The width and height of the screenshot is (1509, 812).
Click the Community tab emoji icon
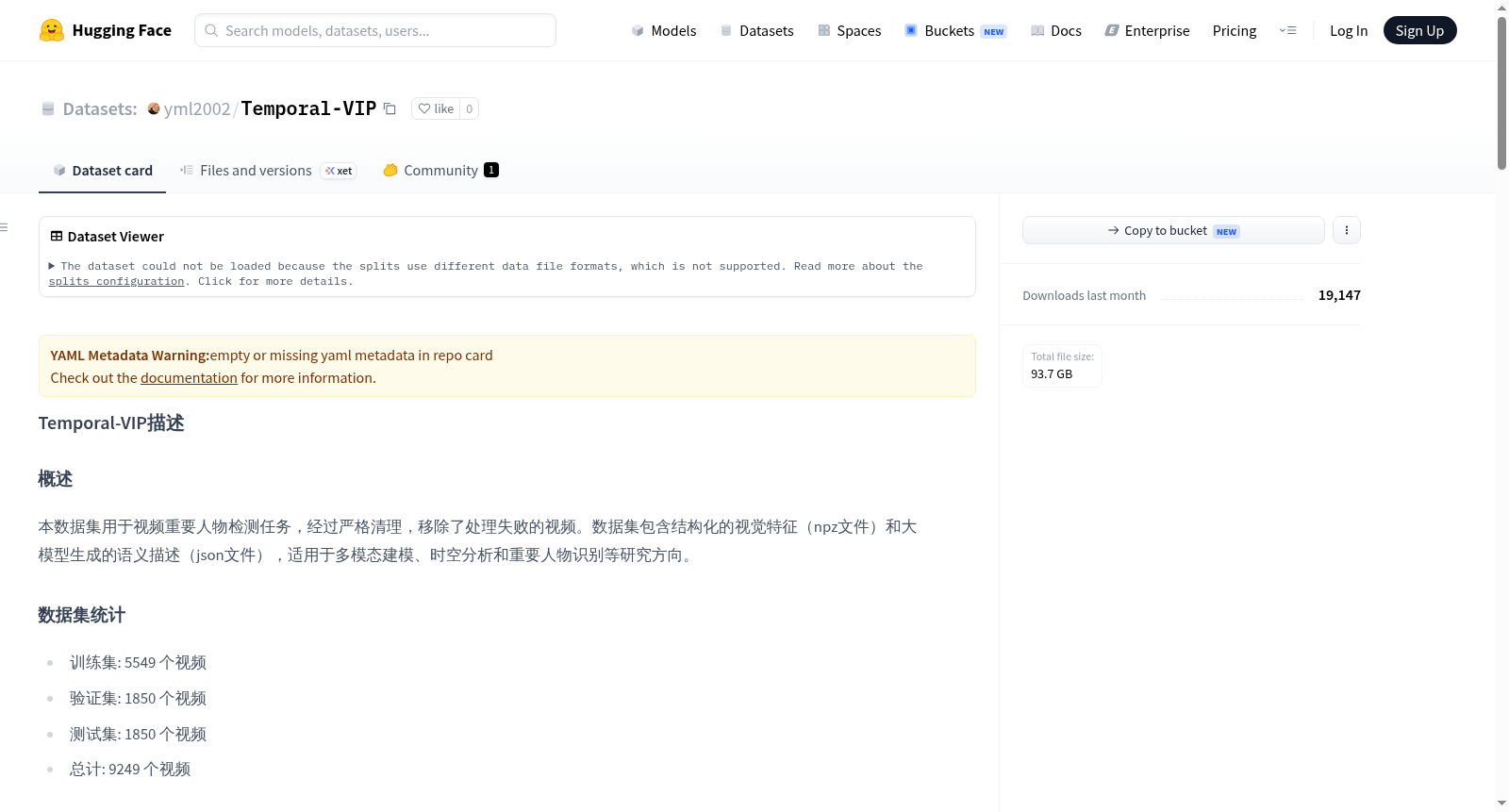(x=390, y=170)
